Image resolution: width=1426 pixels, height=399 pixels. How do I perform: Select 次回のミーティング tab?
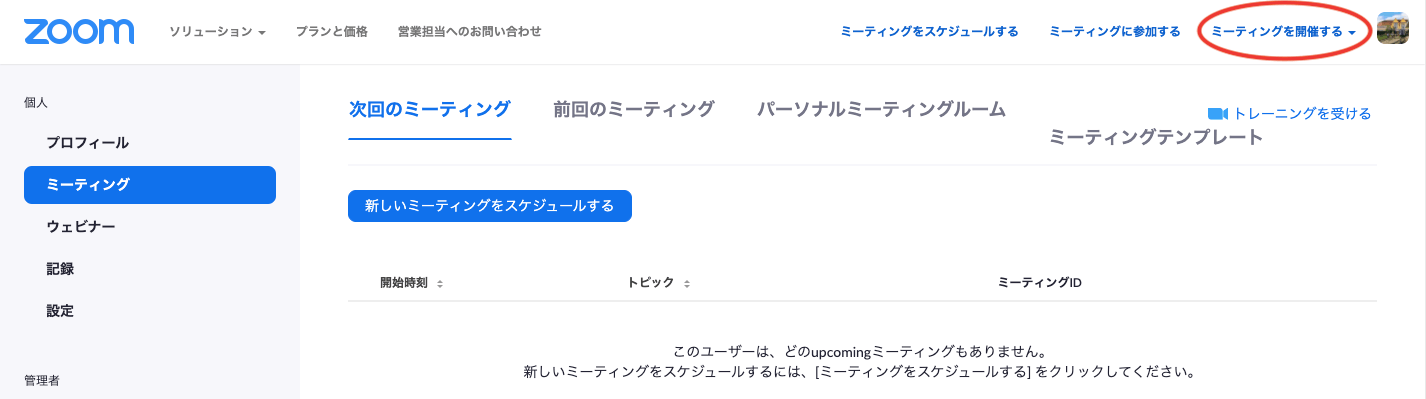[x=430, y=110]
